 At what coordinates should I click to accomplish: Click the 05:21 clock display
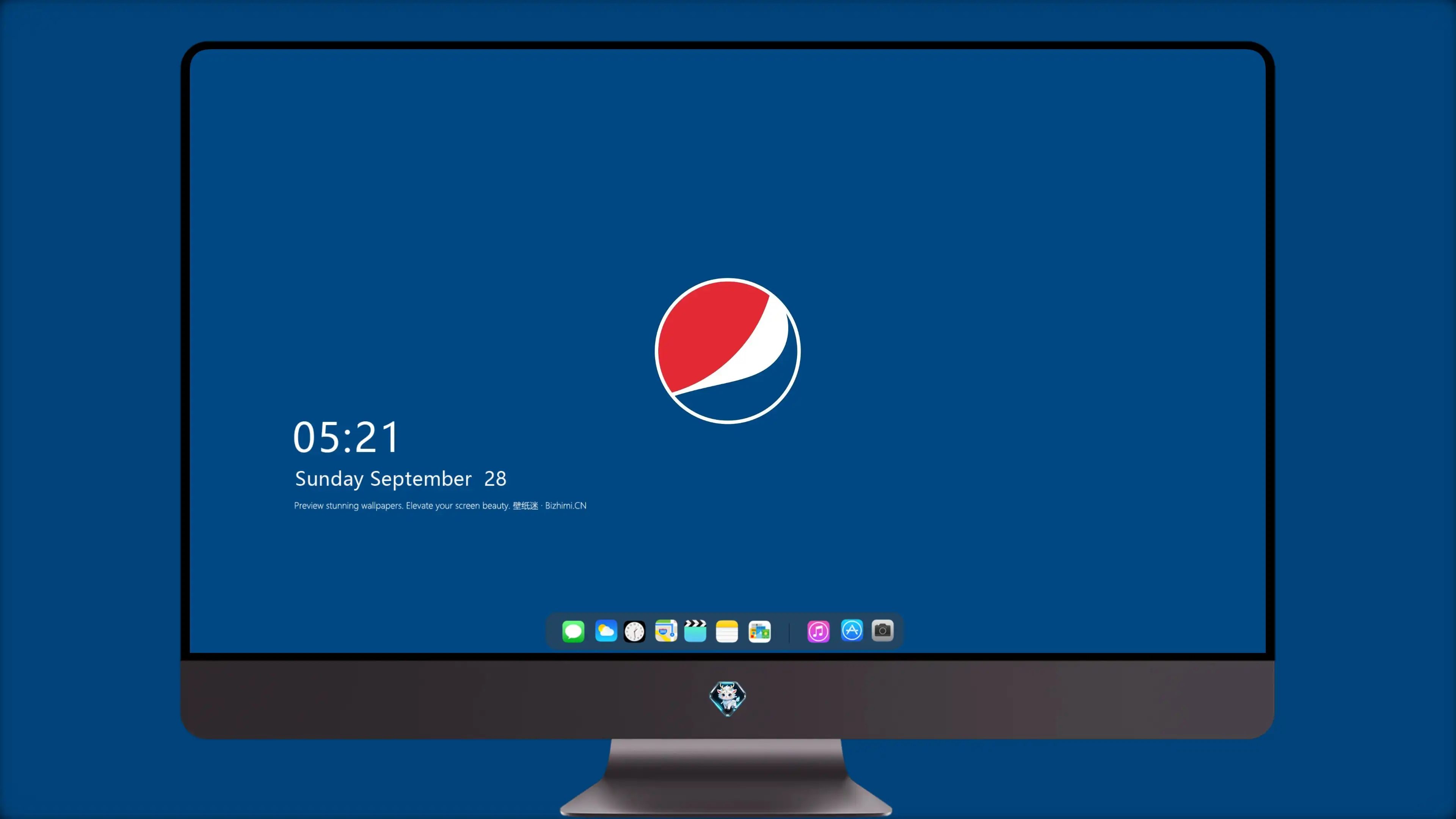pyautogui.click(x=347, y=437)
